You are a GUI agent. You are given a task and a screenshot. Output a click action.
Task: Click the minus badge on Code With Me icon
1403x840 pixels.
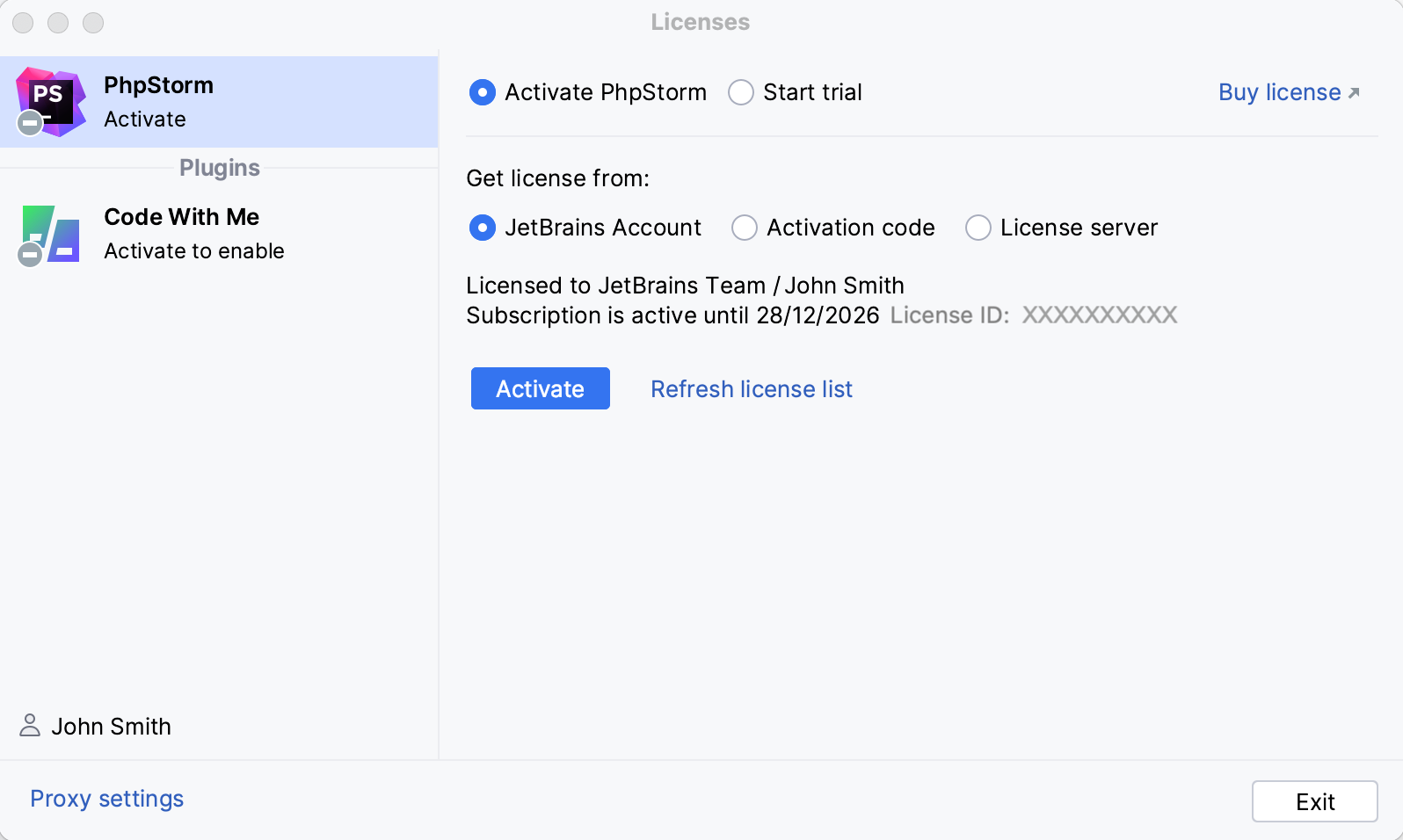[x=30, y=255]
